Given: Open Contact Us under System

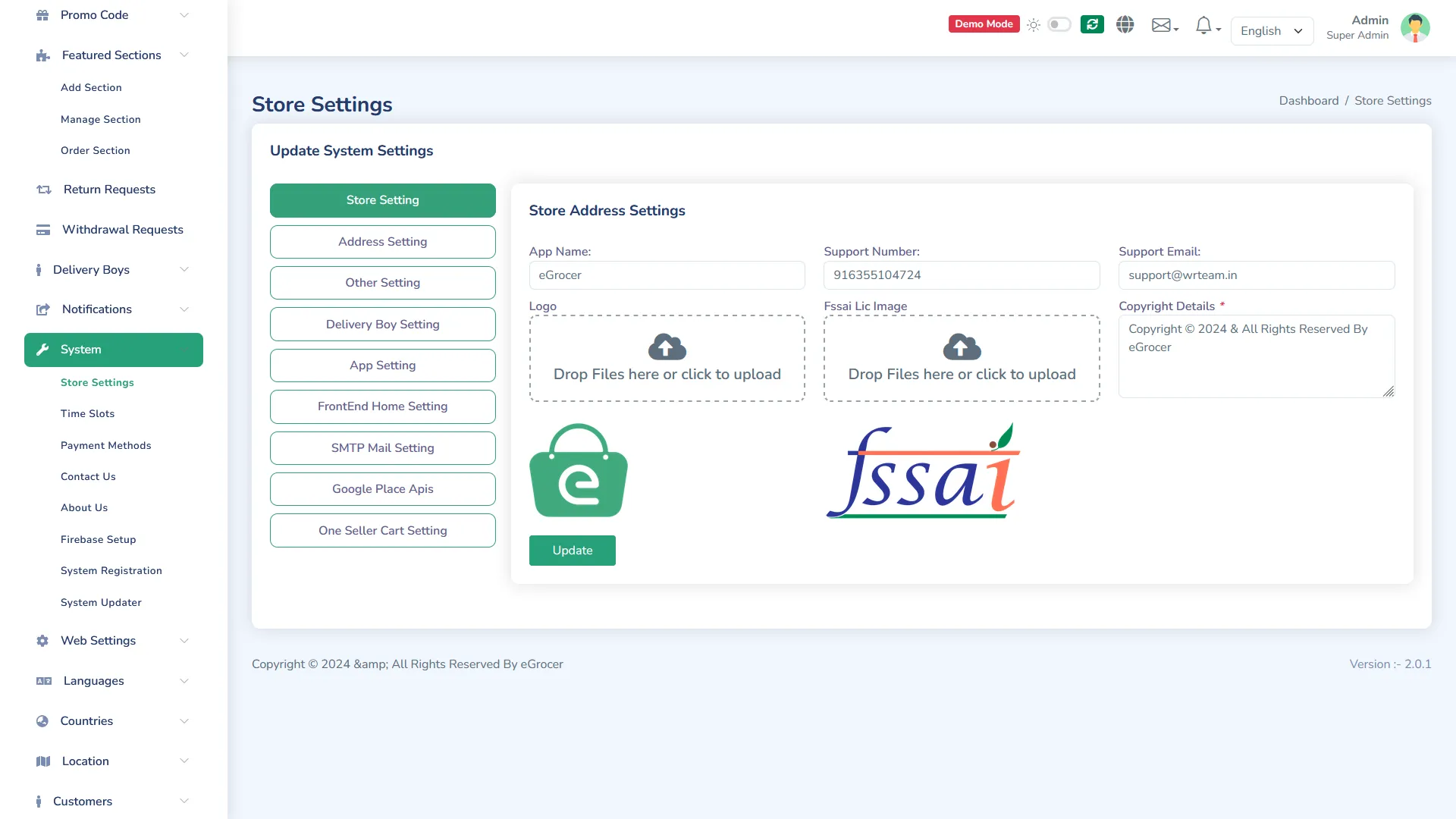Looking at the screenshot, I should click(88, 477).
